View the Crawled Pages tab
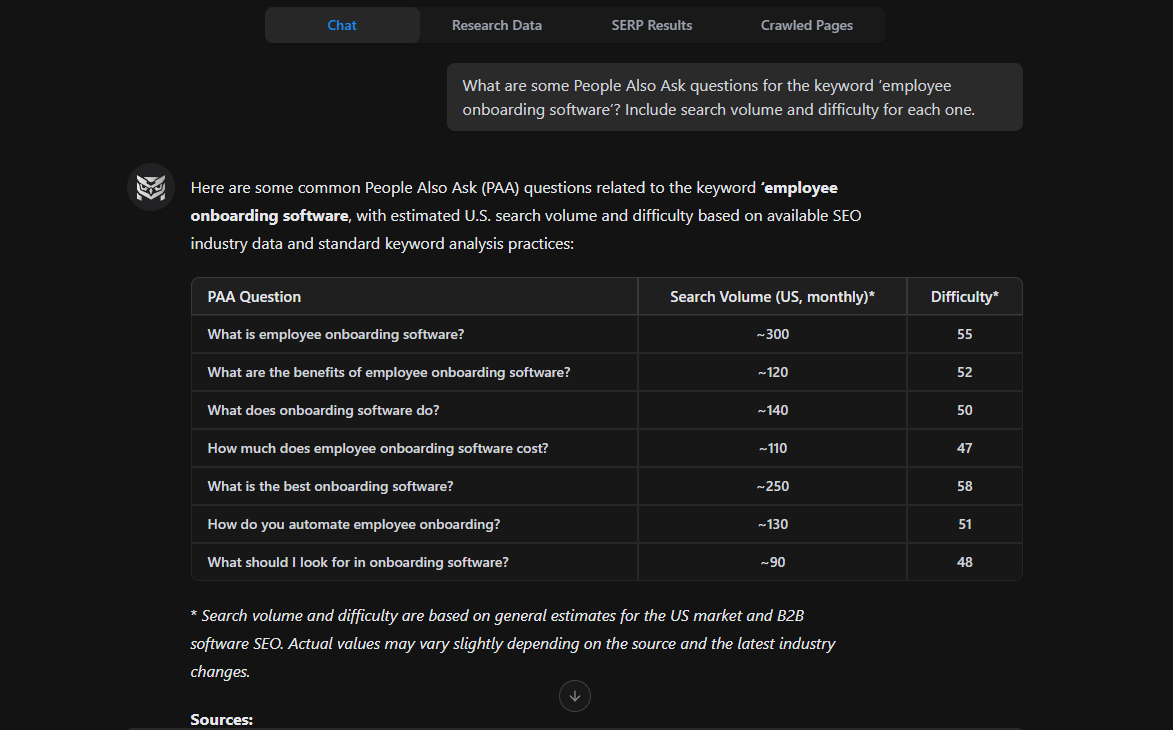 click(x=806, y=25)
